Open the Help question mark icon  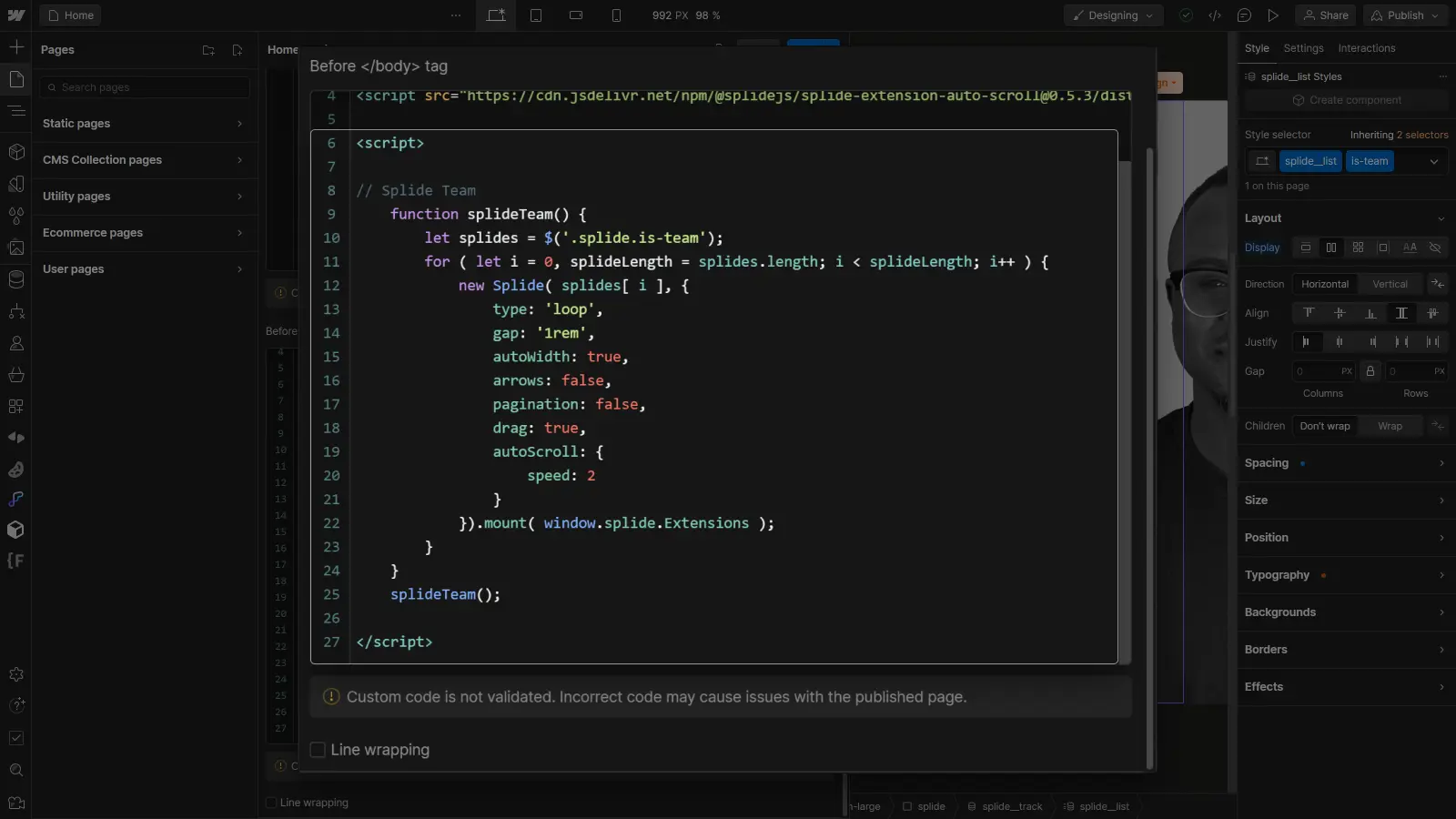(16, 705)
